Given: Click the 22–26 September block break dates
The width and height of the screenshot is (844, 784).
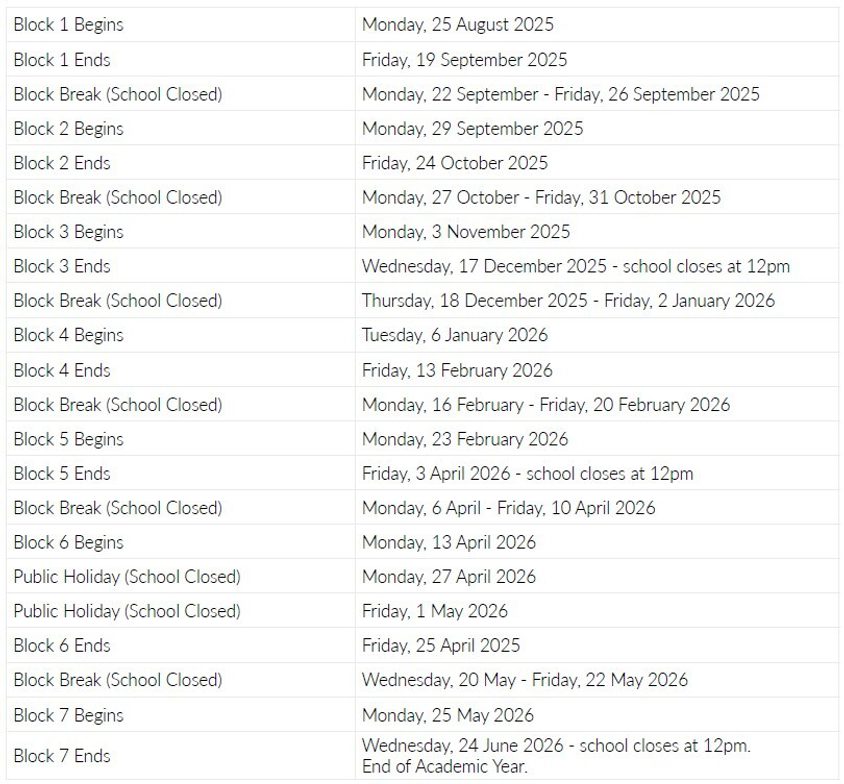Looking at the screenshot, I should [x=560, y=94].
